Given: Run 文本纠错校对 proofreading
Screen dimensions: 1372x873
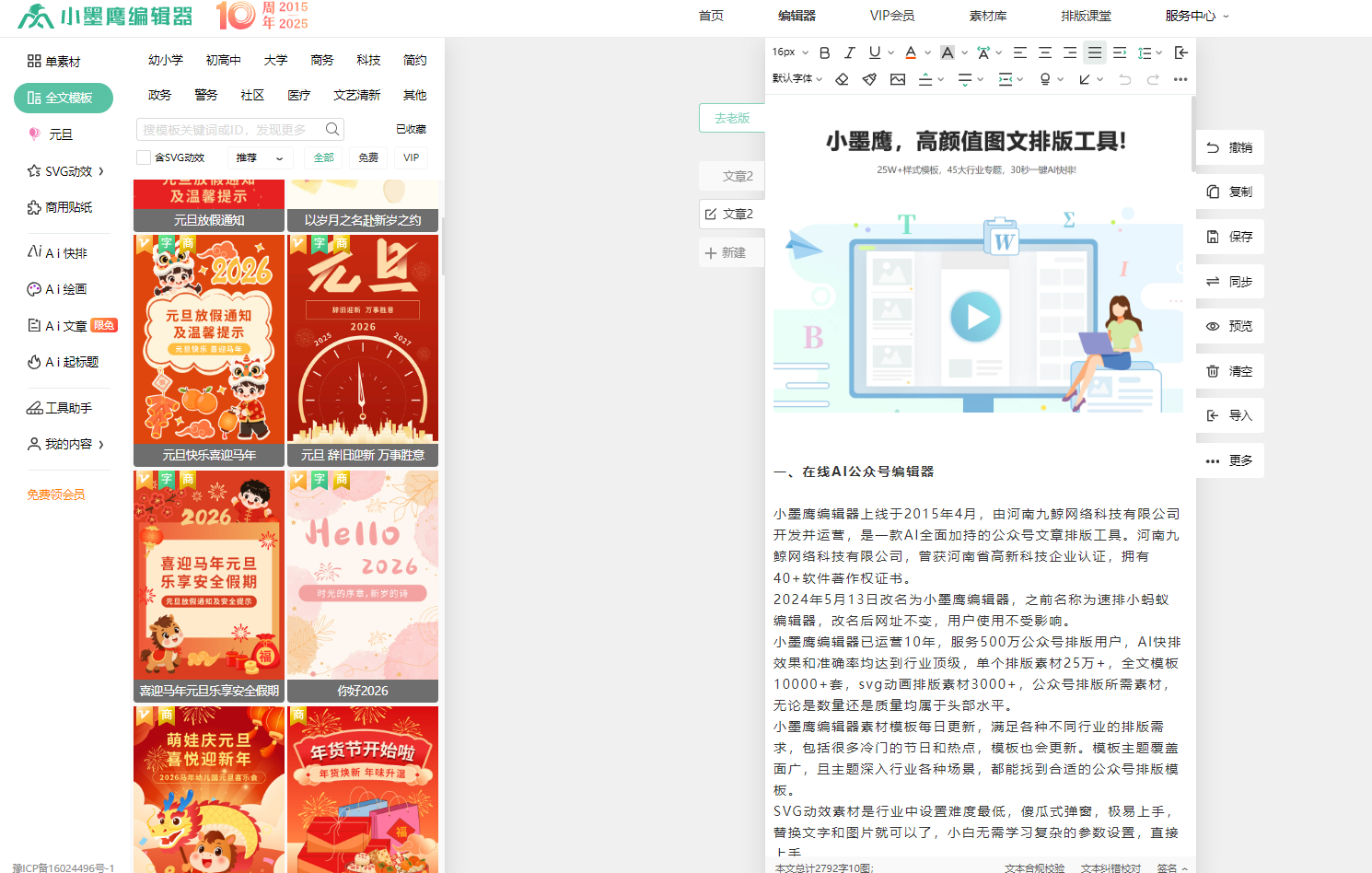Looking at the screenshot, I should pos(1110,867).
